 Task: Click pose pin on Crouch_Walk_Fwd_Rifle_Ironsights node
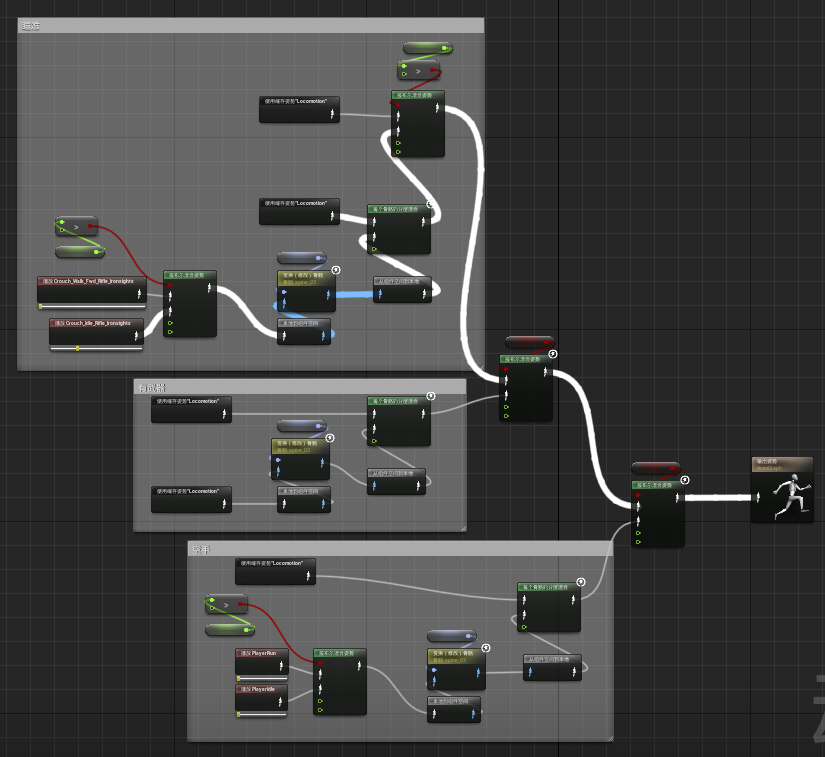[x=140, y=291]
